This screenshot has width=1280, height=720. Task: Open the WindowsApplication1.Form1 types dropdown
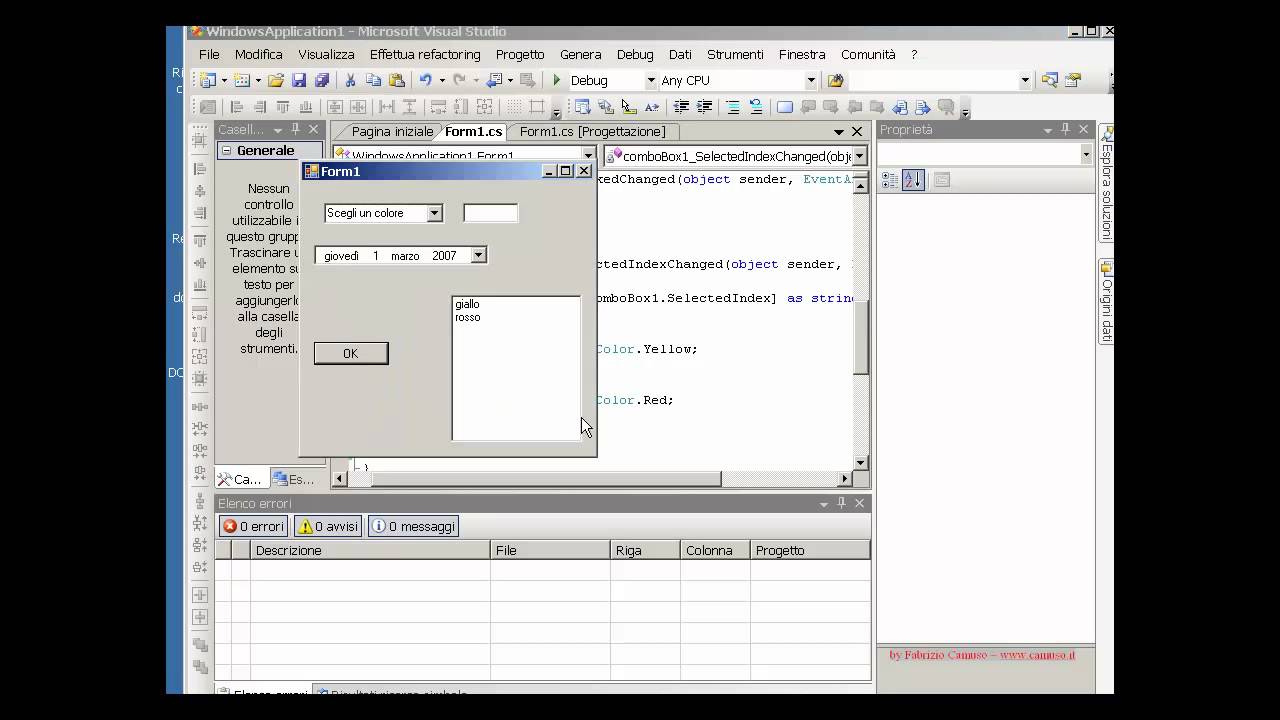tap(588, 156)
